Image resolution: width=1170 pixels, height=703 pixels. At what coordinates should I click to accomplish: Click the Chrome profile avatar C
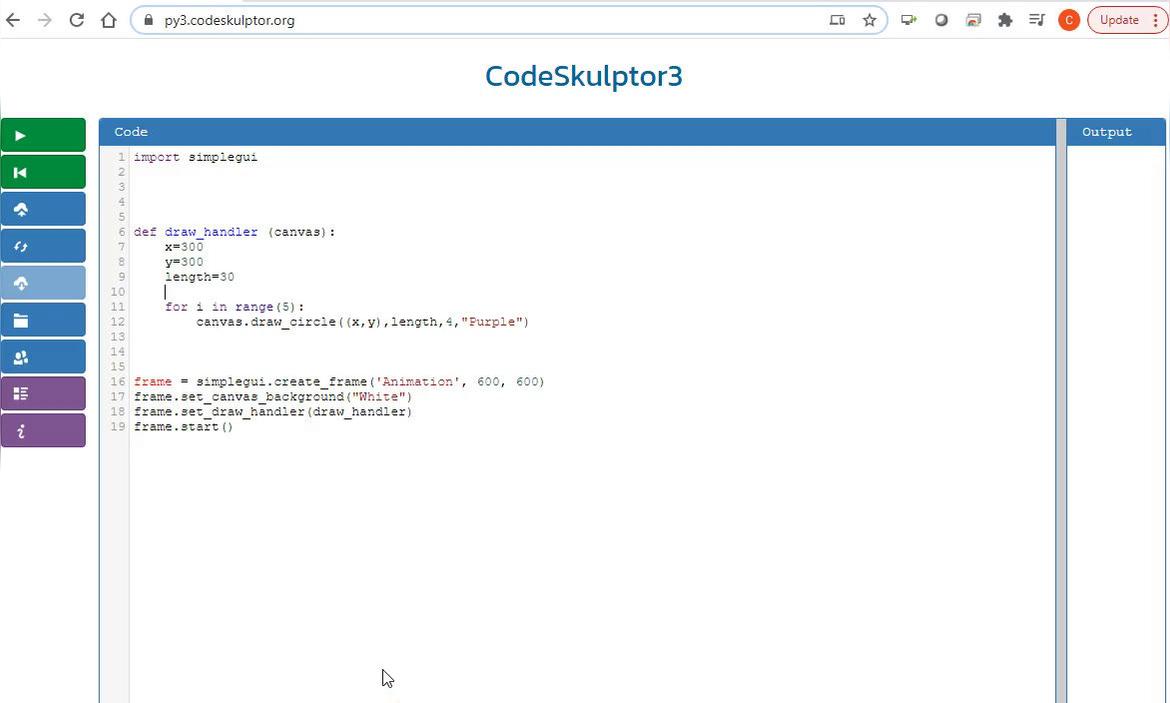pos(1068,20)
